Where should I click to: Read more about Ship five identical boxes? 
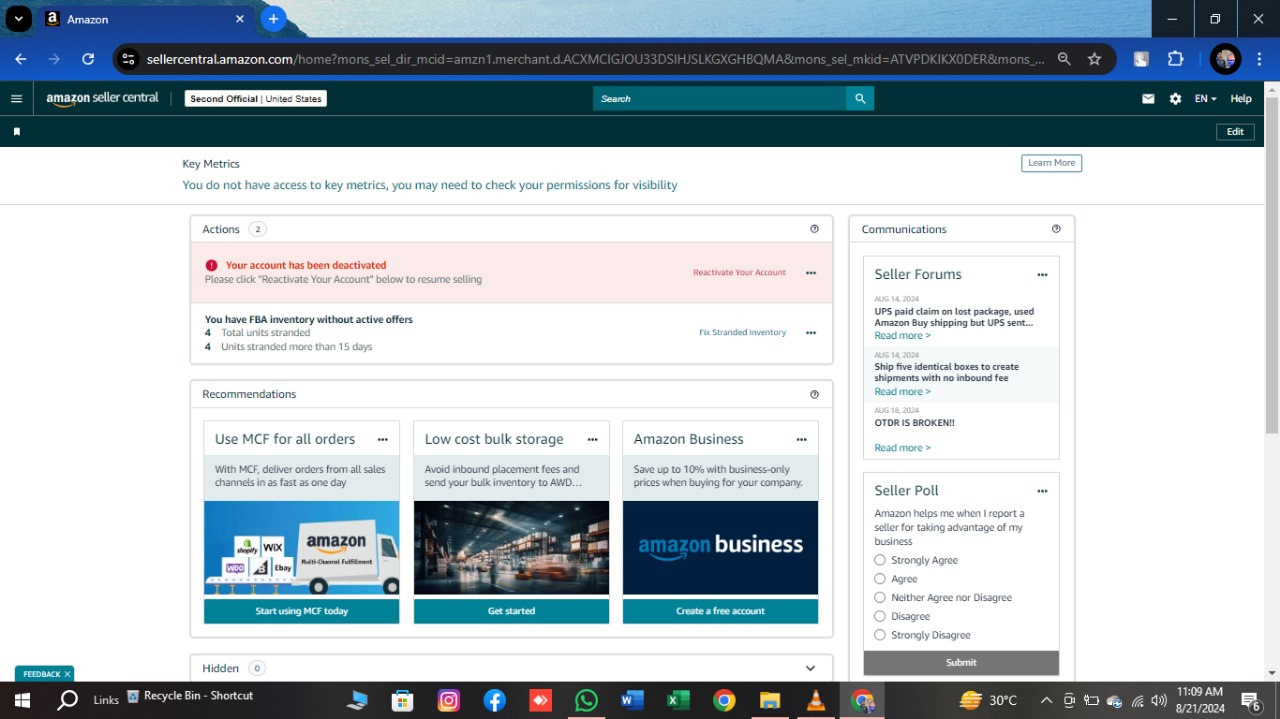click(902, 392)
